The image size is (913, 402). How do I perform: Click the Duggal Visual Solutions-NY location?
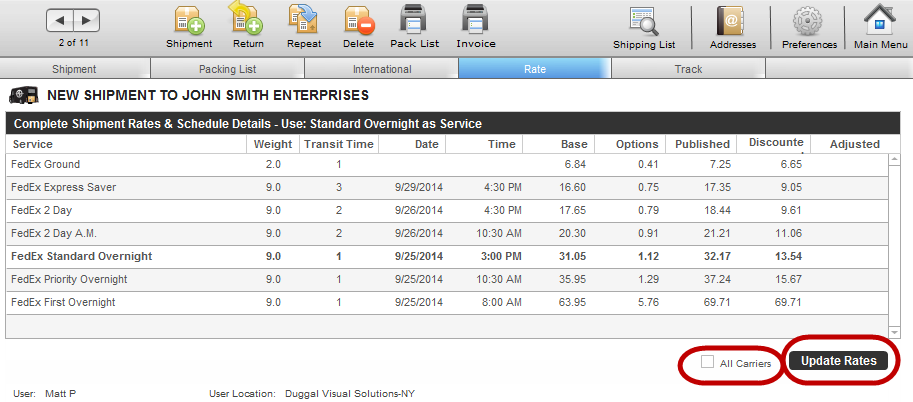pyautogui.click(x=350, y=394)
